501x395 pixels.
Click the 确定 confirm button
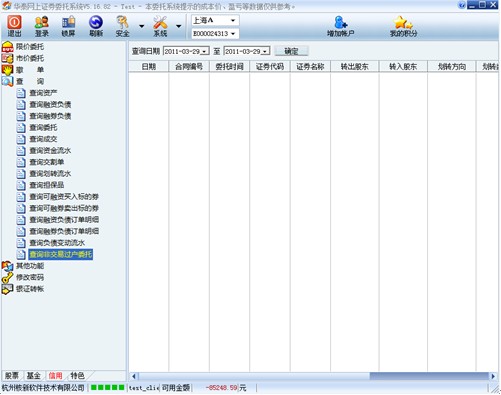point(291,51)
